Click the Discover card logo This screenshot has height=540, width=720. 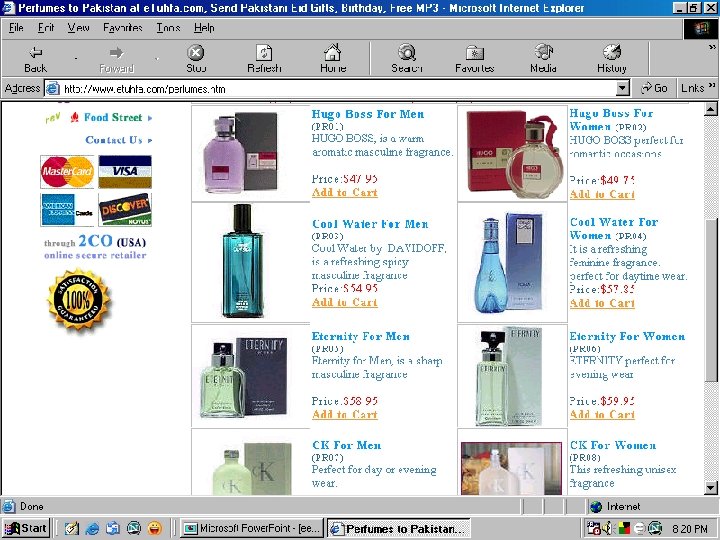(125, 210)
